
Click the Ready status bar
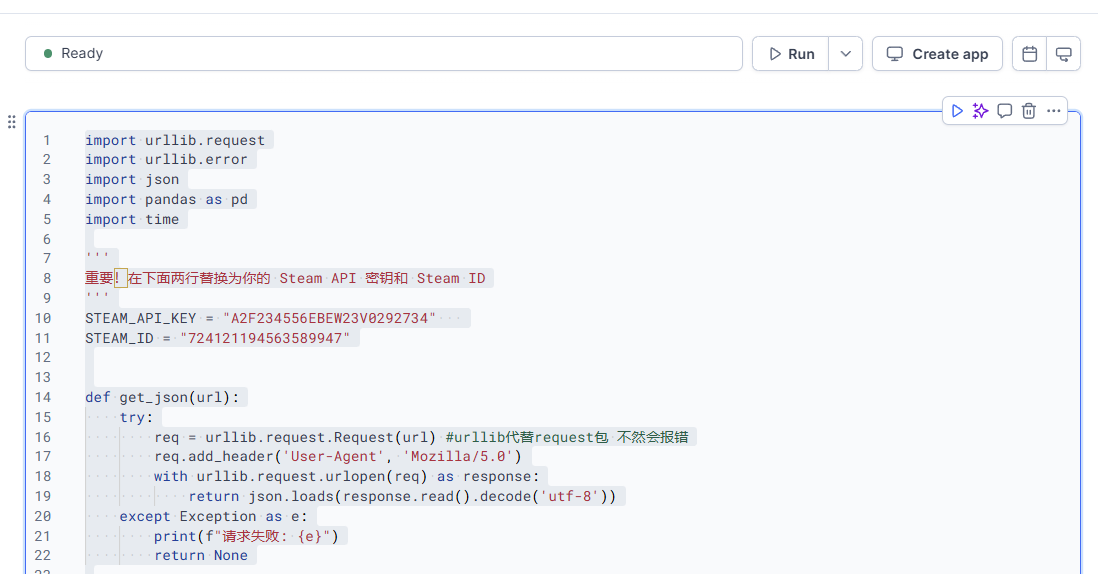click(383, 54)
